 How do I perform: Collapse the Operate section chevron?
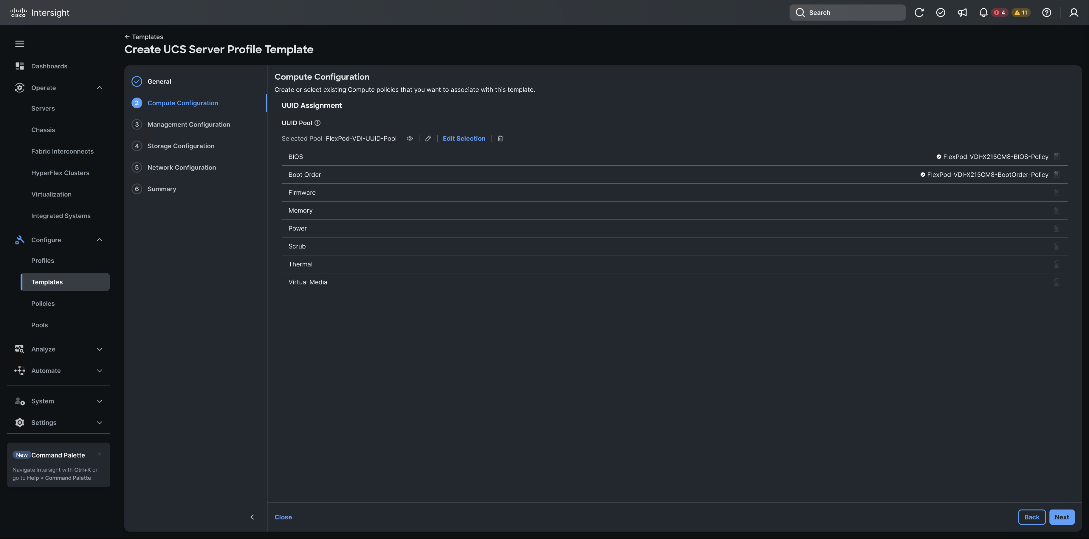(99, 88)
